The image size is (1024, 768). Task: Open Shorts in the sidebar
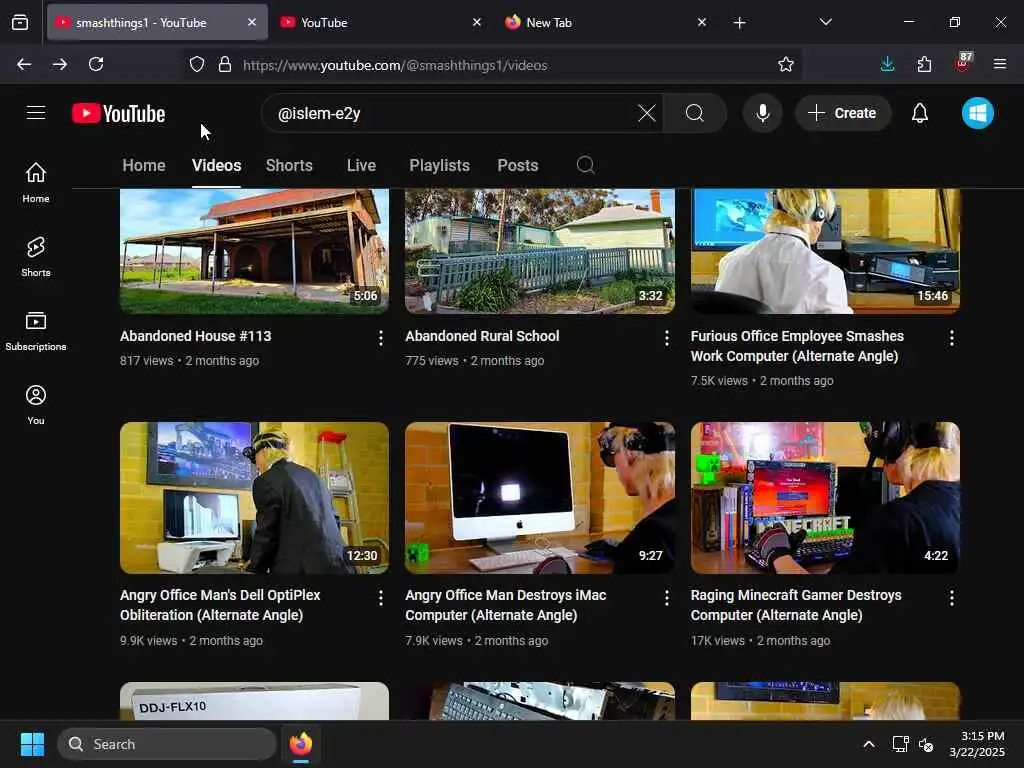click(x=36, y=257)
